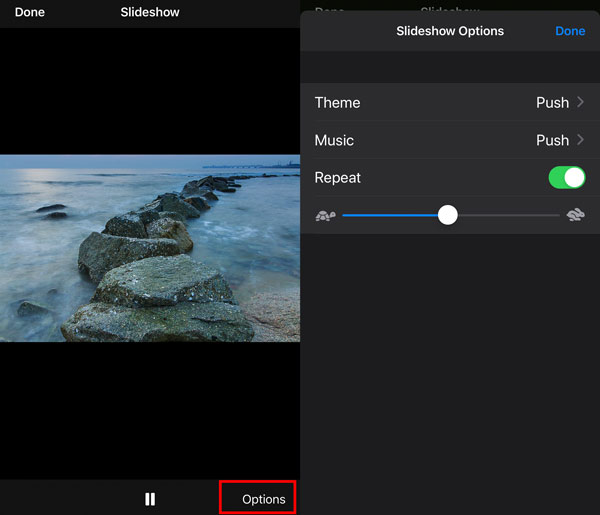Click the speed slider handle
Viewport: 600px width, 515px height.
click(448, 215)
